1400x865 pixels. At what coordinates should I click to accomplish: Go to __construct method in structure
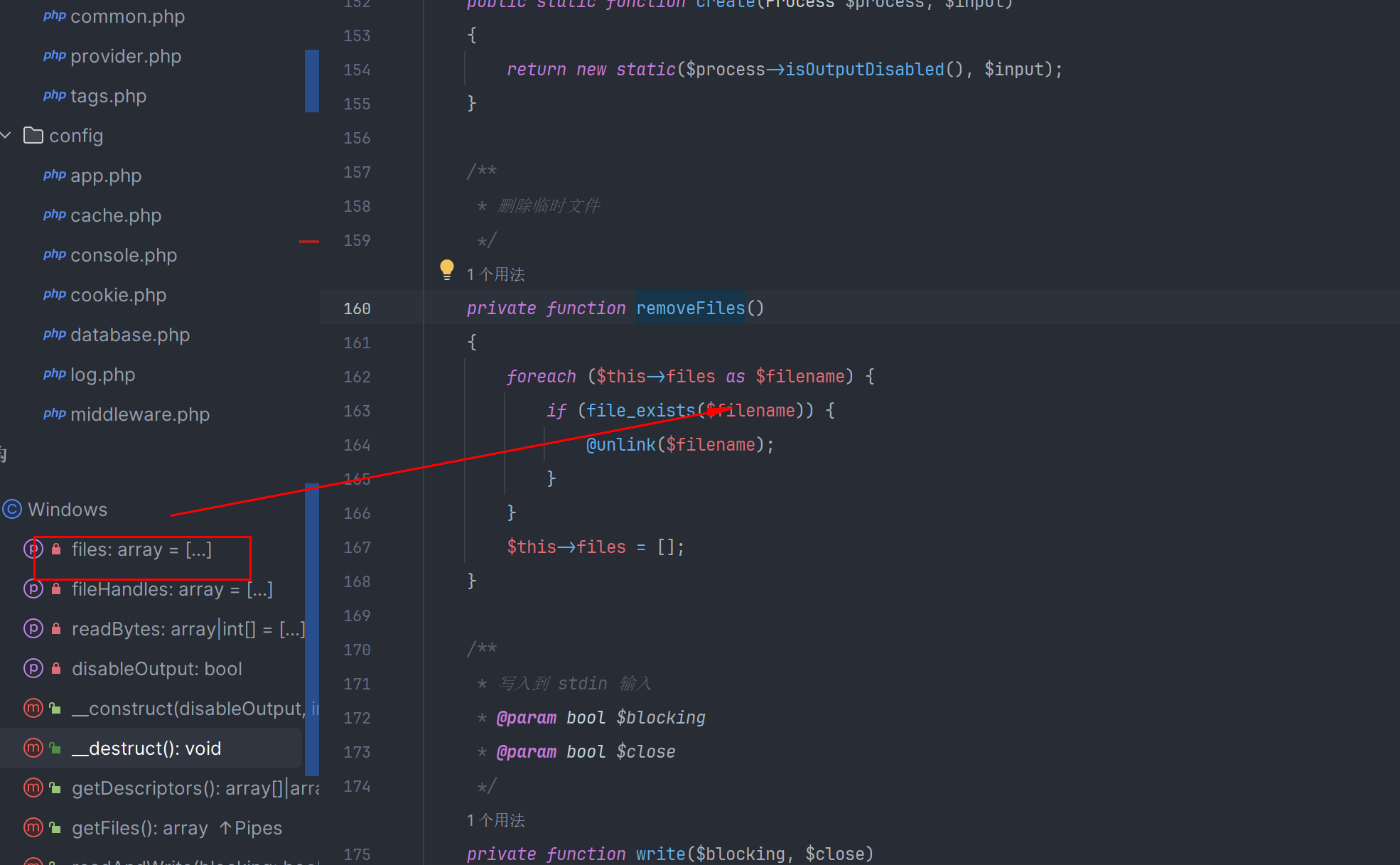[x=195, y=709]
